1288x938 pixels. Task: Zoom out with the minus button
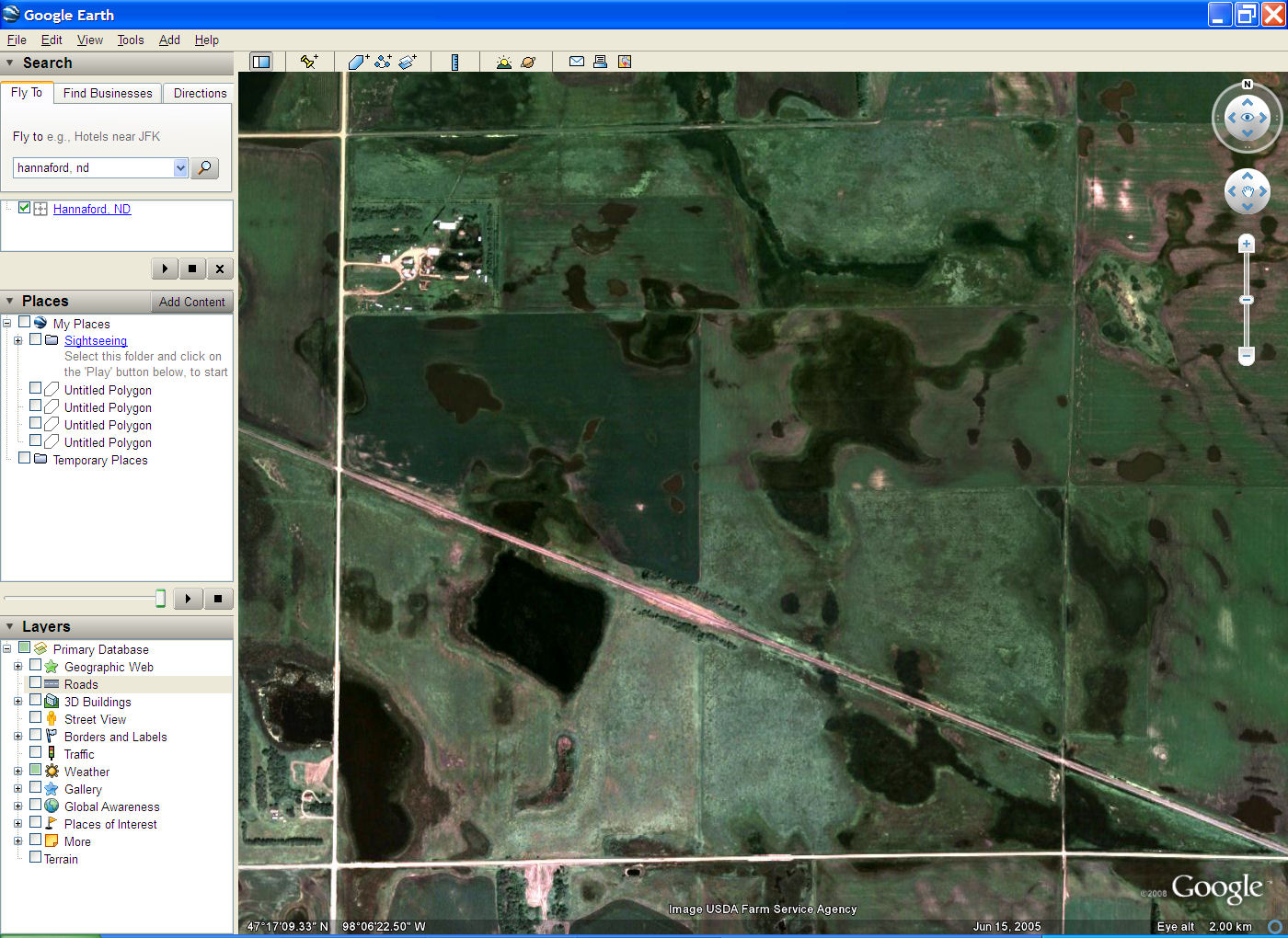pos(1247,355)
